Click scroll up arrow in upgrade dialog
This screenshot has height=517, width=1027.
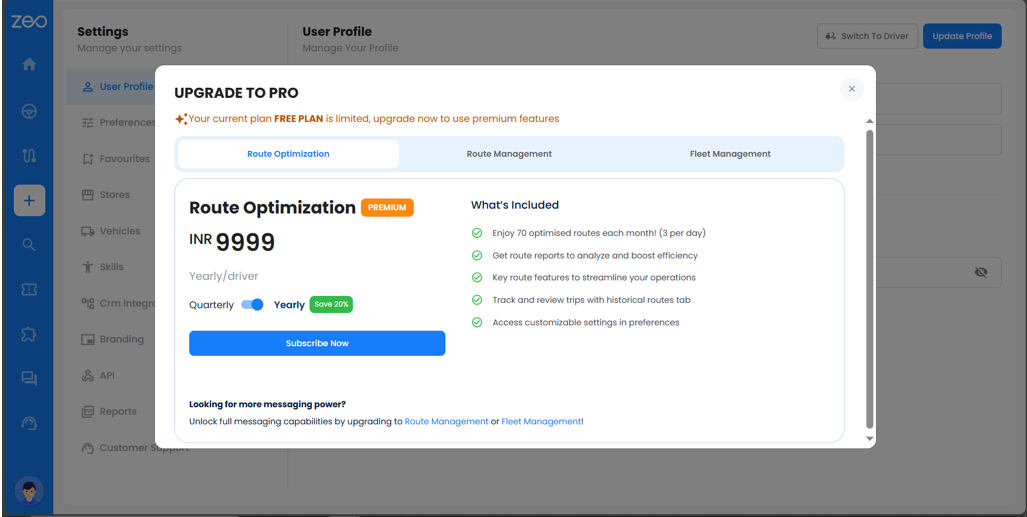click(869, 121)
